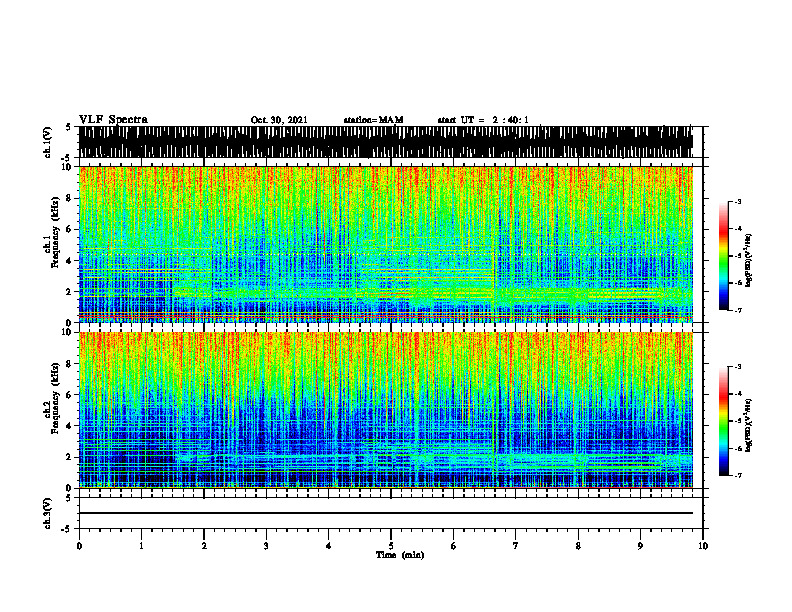Click the "Time (min)" axis label
Screen dimensions: 792x612
coord(400,555)
